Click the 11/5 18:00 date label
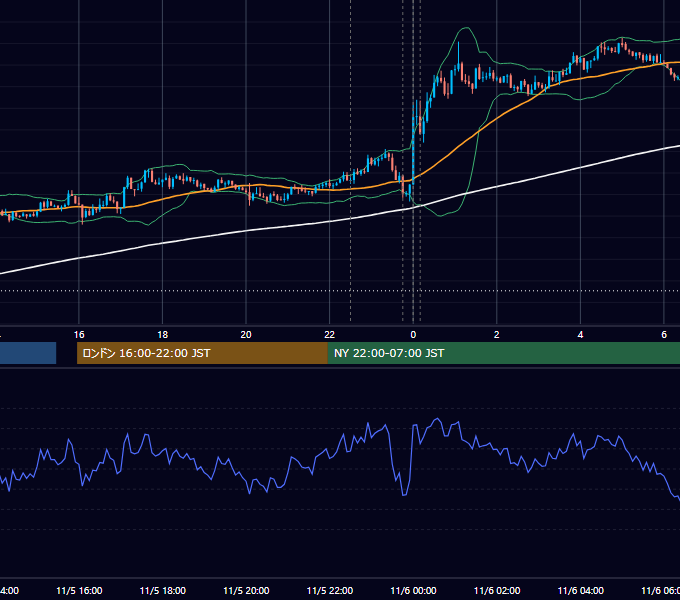 (x=163, y=591)
